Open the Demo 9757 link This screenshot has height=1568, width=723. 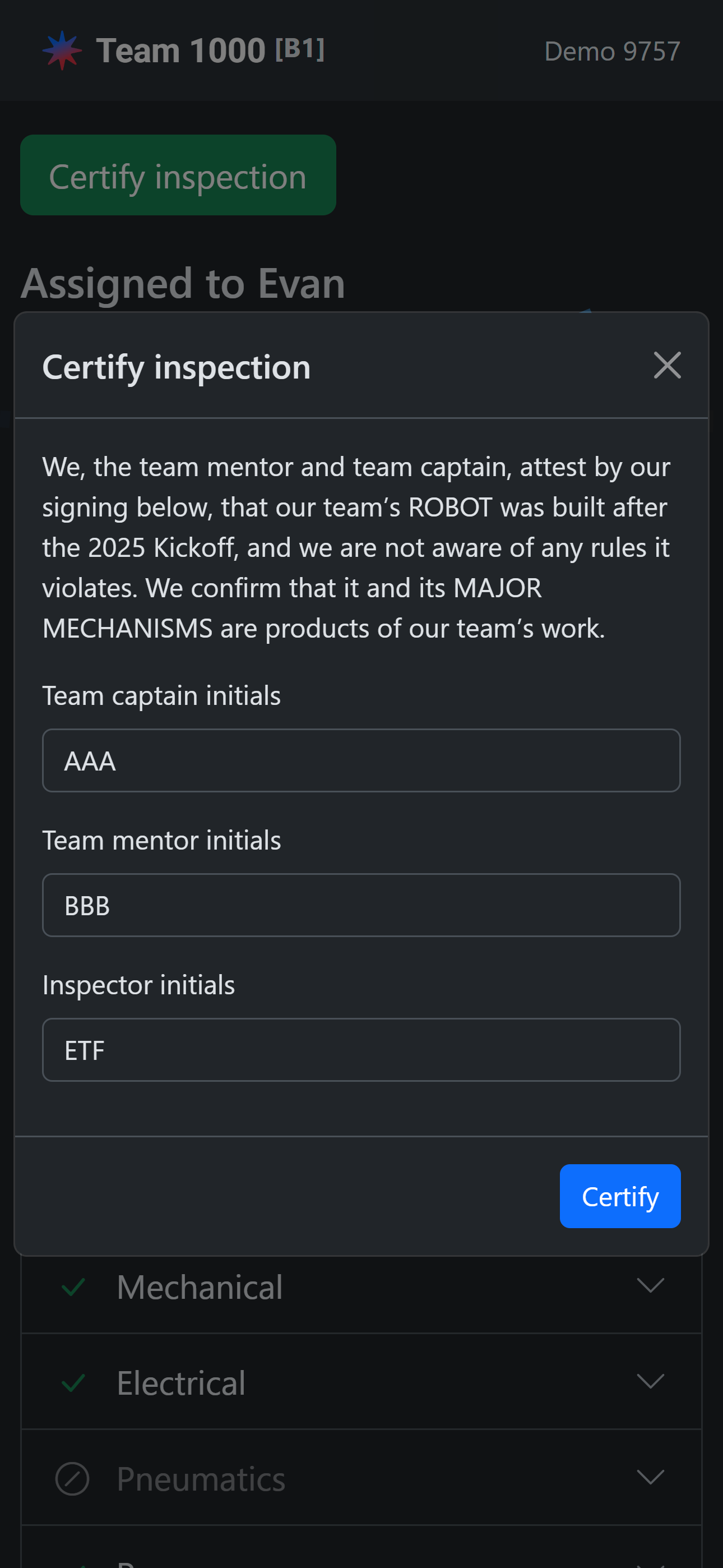pyautogui.click(x=611, y=52)
